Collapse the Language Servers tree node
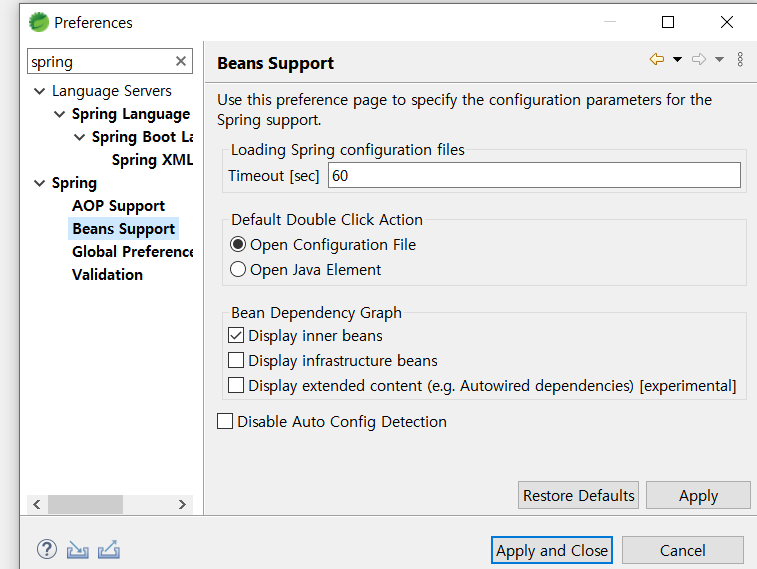 pyautogui.click(x=40, y=91)
